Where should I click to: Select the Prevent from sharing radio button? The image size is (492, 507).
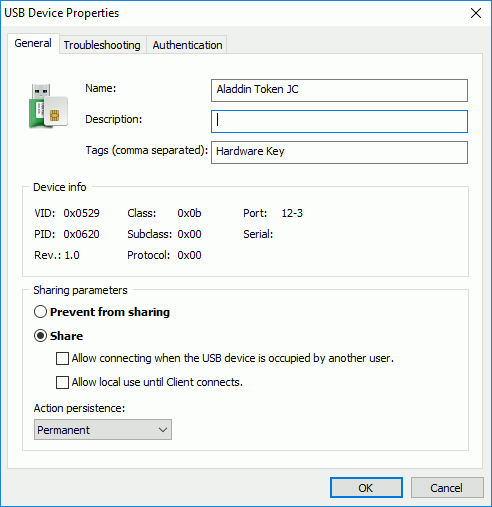point(40,312)
